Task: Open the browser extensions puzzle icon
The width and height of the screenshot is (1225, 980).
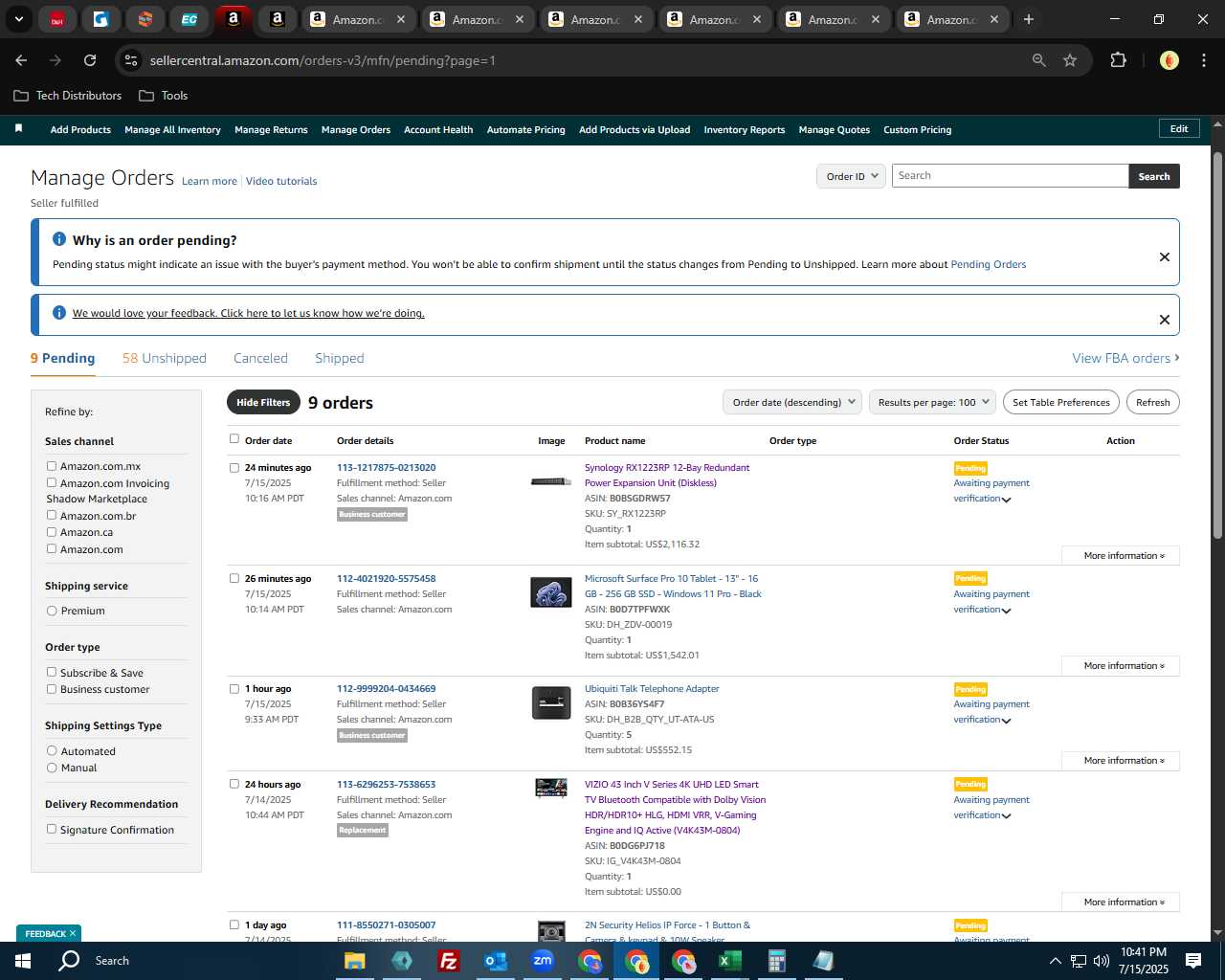Action: [1118, 60]
